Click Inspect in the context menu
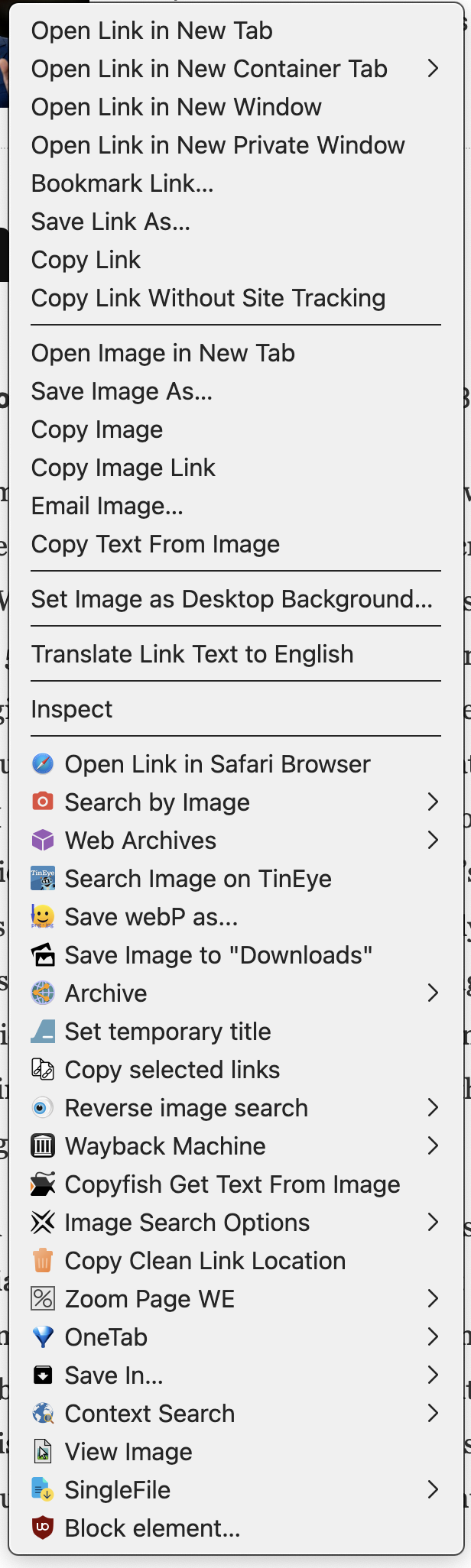The image size is (471, 1568). (71, 709)
